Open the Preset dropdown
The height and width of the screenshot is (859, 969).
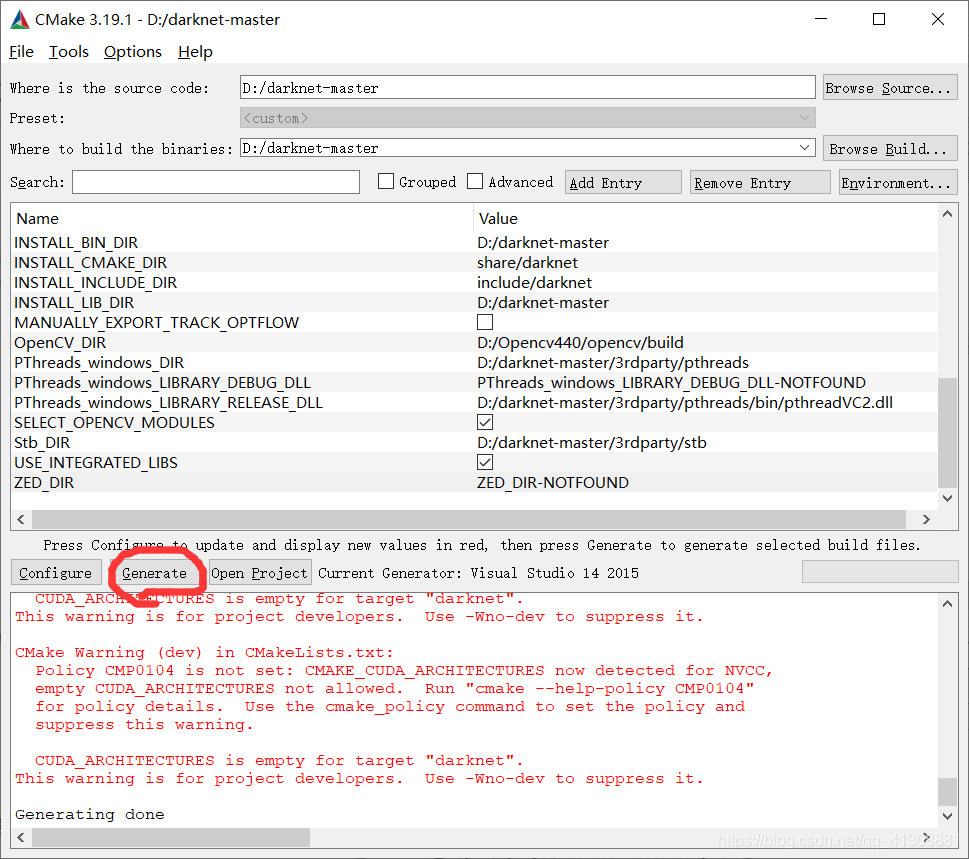click(x=528, y=117)
